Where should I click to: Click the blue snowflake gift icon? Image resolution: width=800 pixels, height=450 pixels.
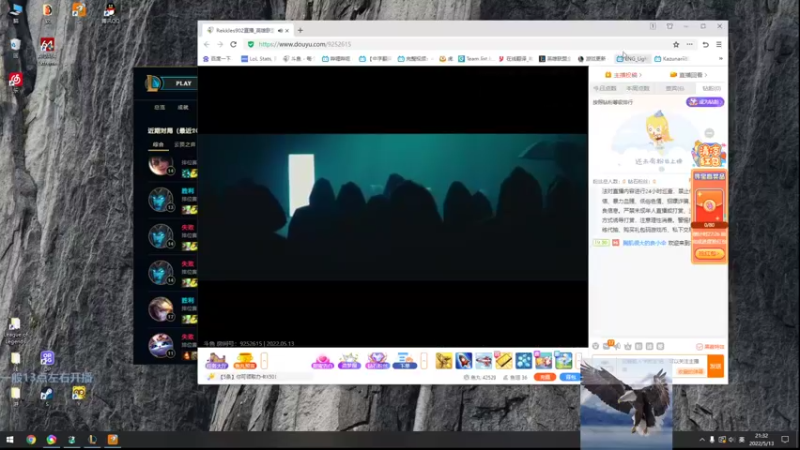coord(523,361)
